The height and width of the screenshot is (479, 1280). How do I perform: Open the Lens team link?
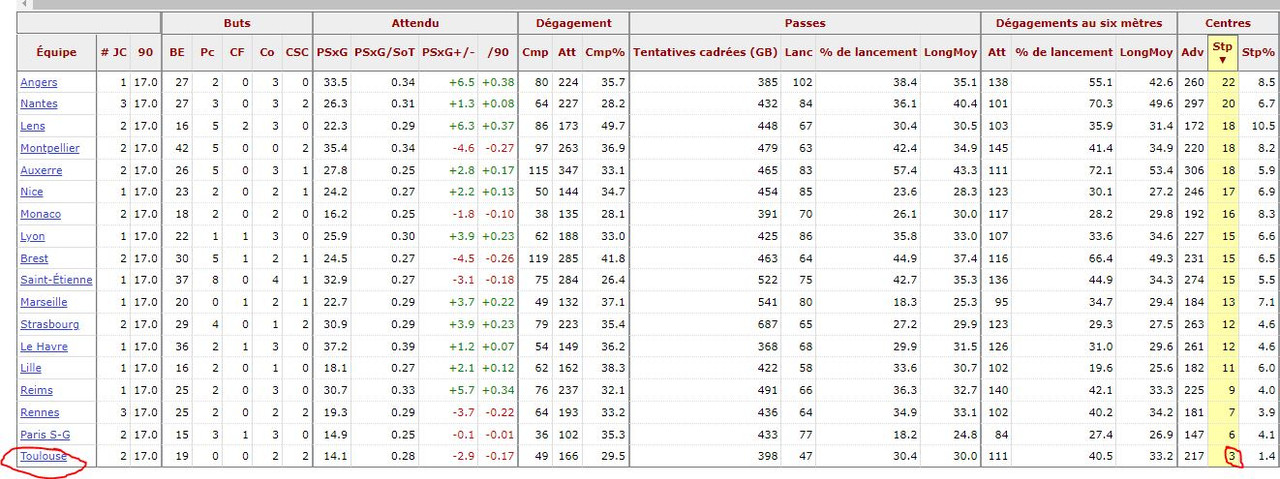(33, 126)
